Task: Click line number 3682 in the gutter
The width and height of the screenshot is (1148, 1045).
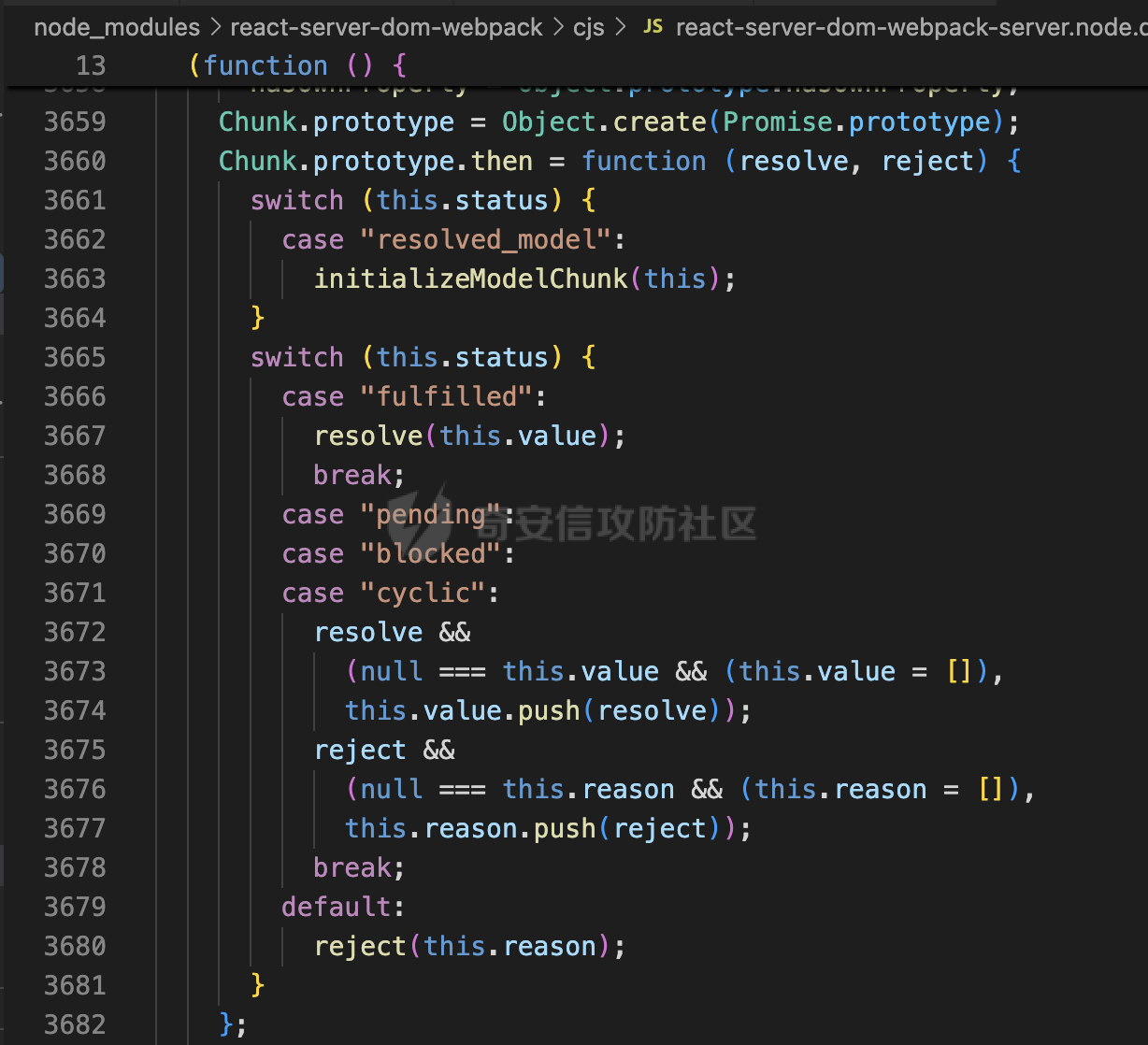Action: coord(75,1025)
